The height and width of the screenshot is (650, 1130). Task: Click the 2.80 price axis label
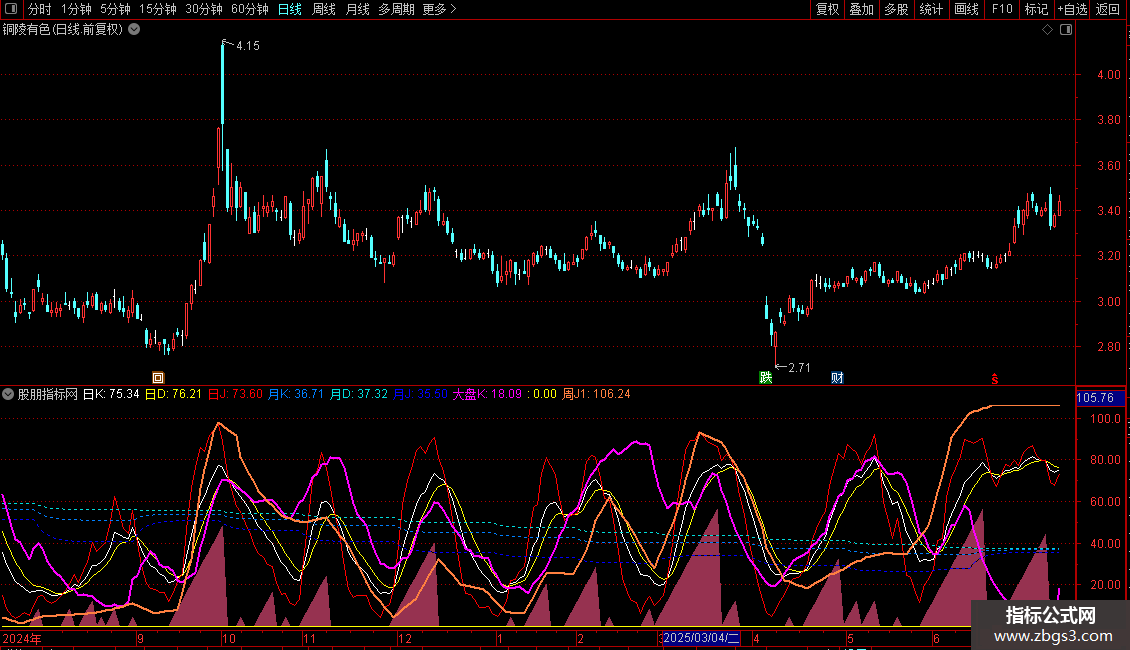[x=1108, y=346]
